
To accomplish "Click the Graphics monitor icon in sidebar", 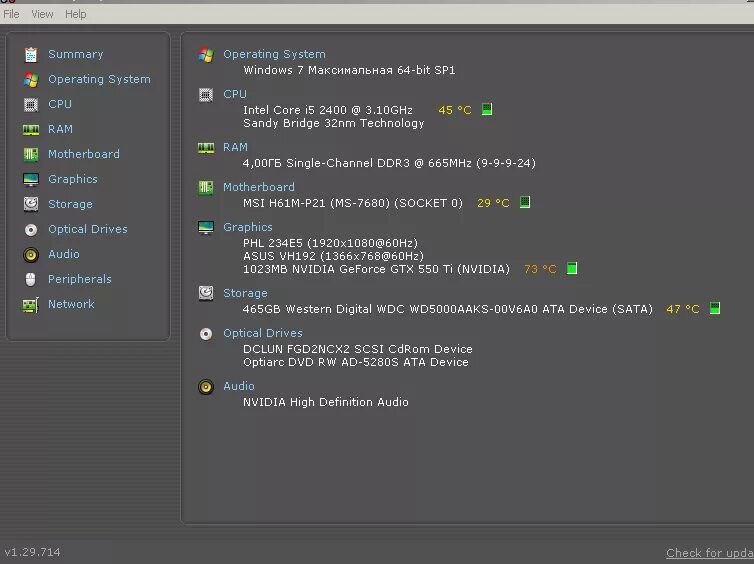I will click(31, 180).
